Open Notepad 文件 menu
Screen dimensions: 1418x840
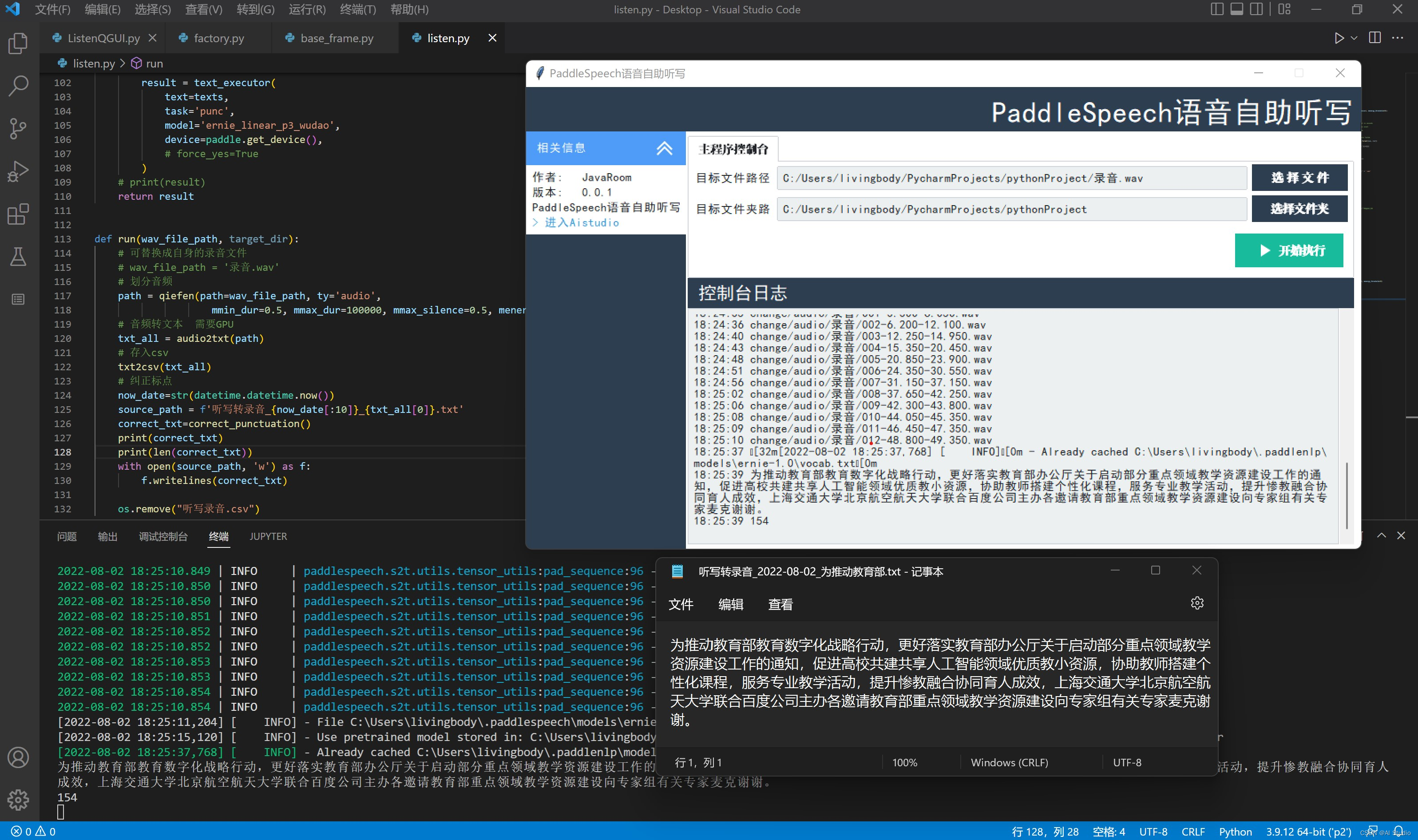pyautogui.click(x=681, y=605)
